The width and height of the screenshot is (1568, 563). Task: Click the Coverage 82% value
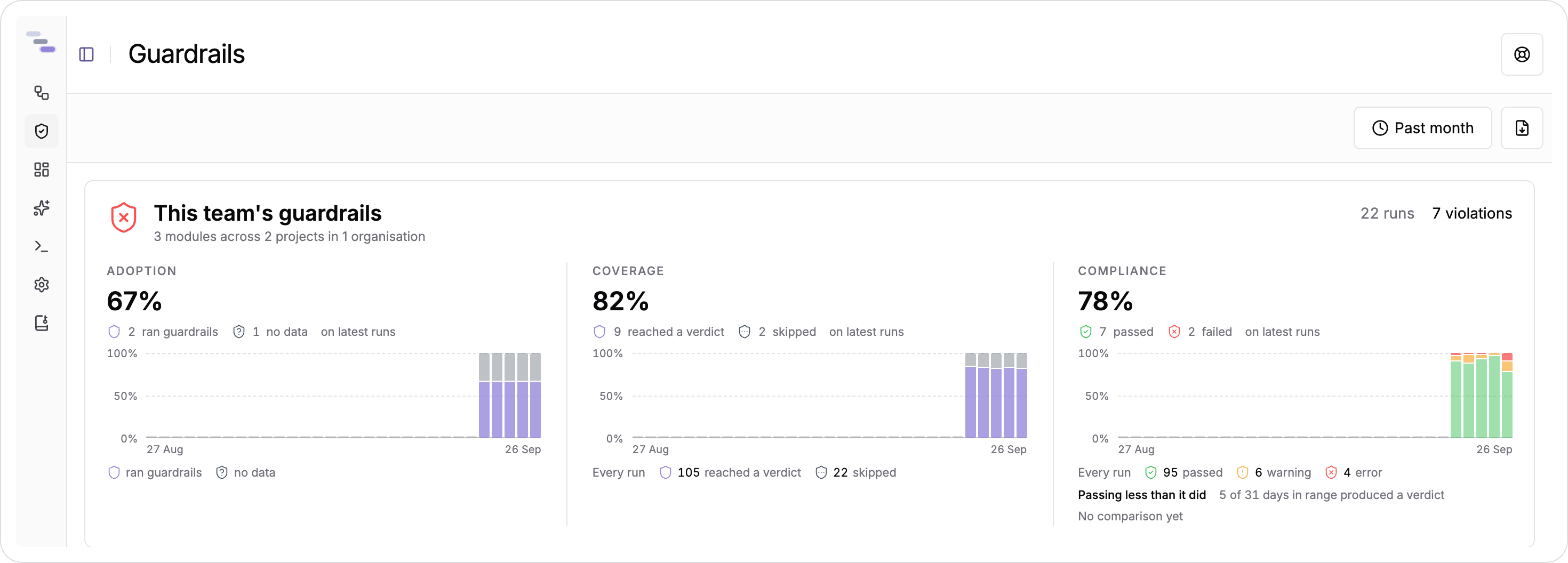coord(620,301)
